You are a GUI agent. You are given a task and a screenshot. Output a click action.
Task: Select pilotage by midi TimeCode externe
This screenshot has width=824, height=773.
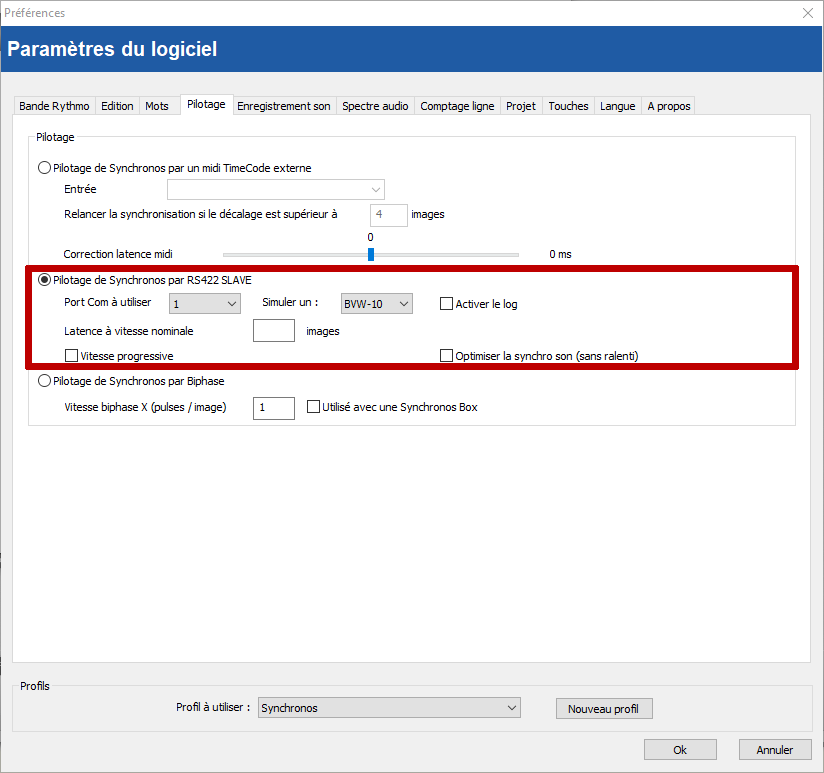click(x=45, y=168)
